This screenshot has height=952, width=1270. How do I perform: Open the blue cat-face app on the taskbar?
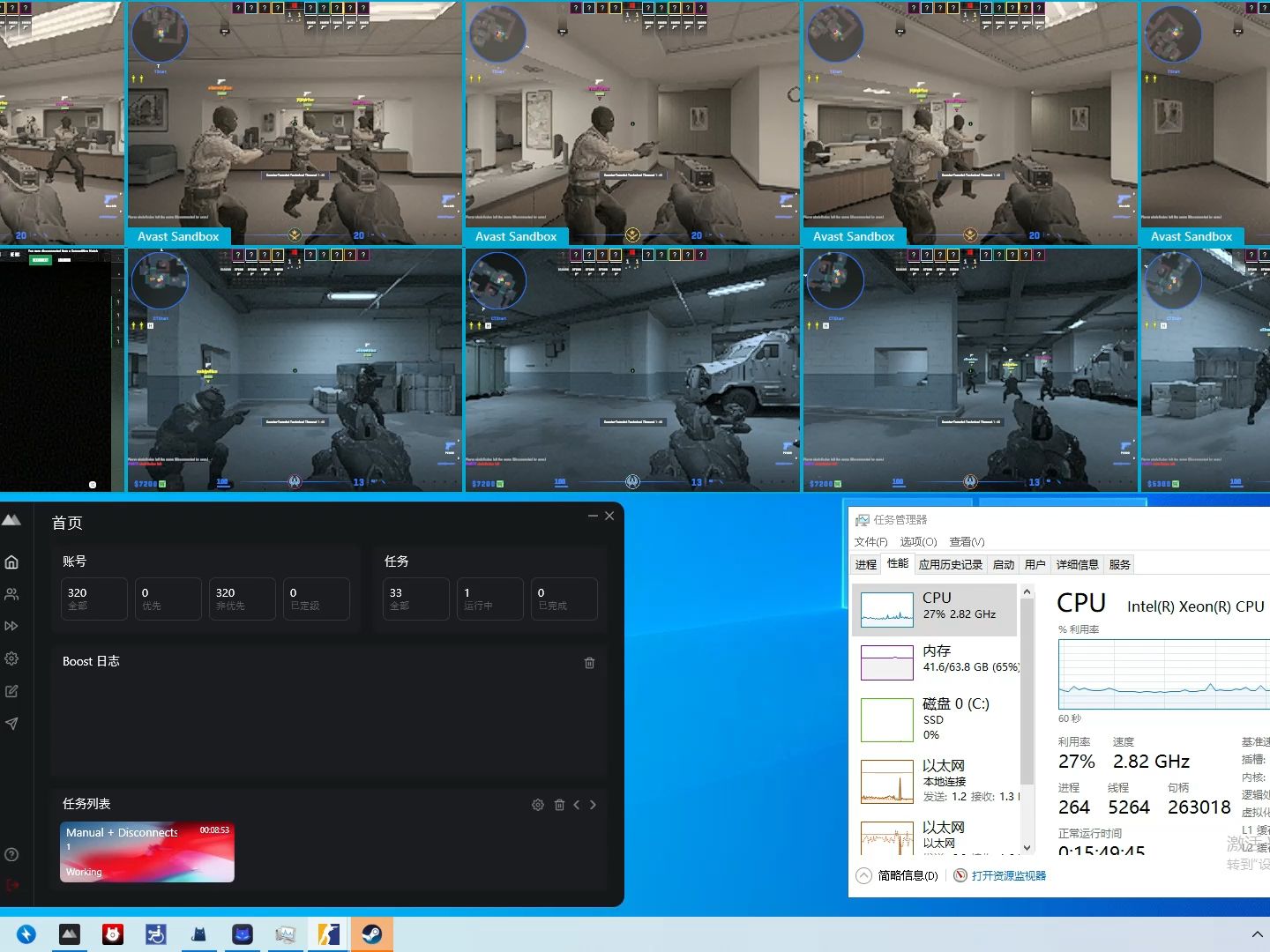pyautogui.click(x=243, y=934)
